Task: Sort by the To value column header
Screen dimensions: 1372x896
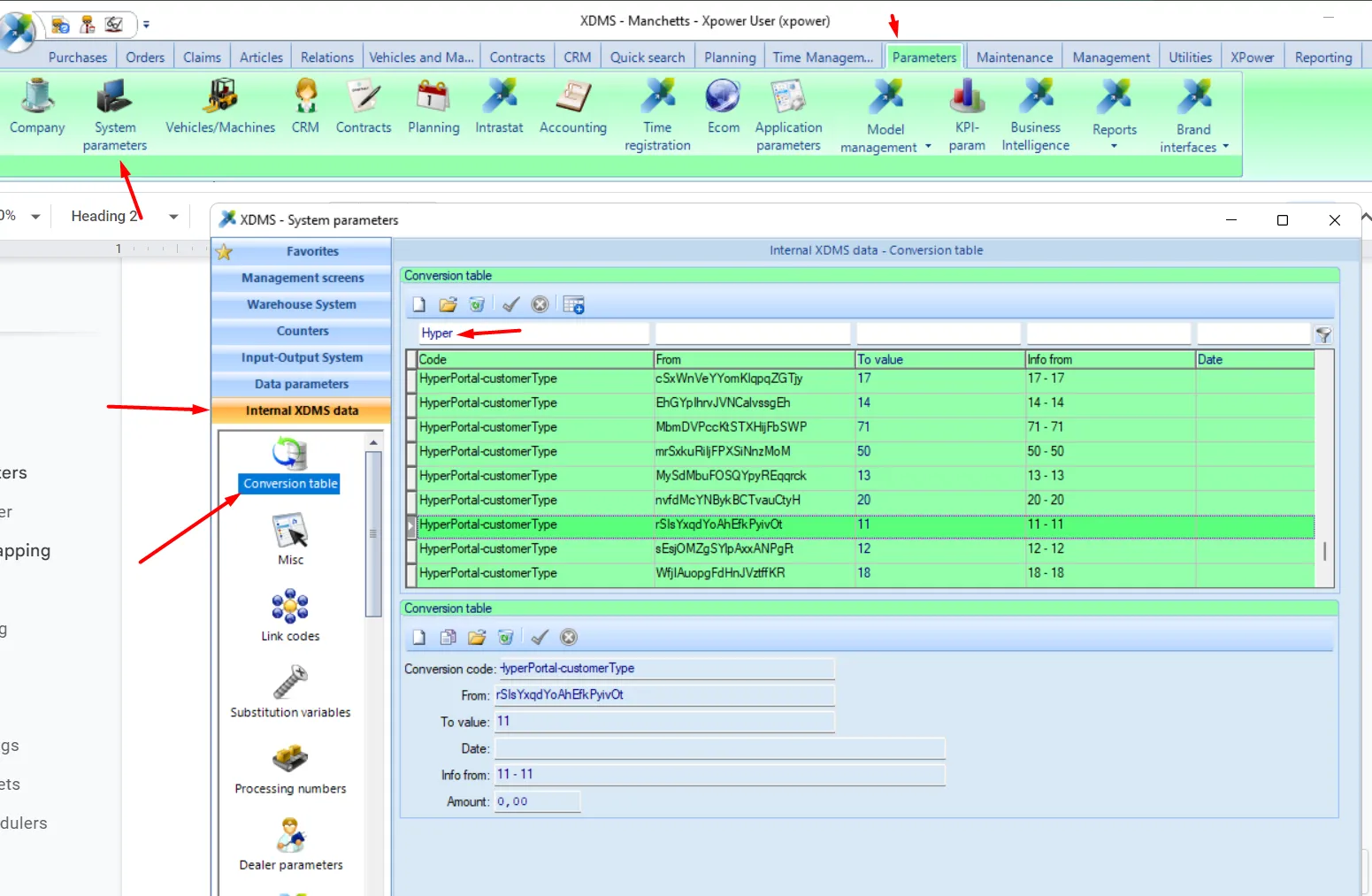Action: tap(939, 359)
